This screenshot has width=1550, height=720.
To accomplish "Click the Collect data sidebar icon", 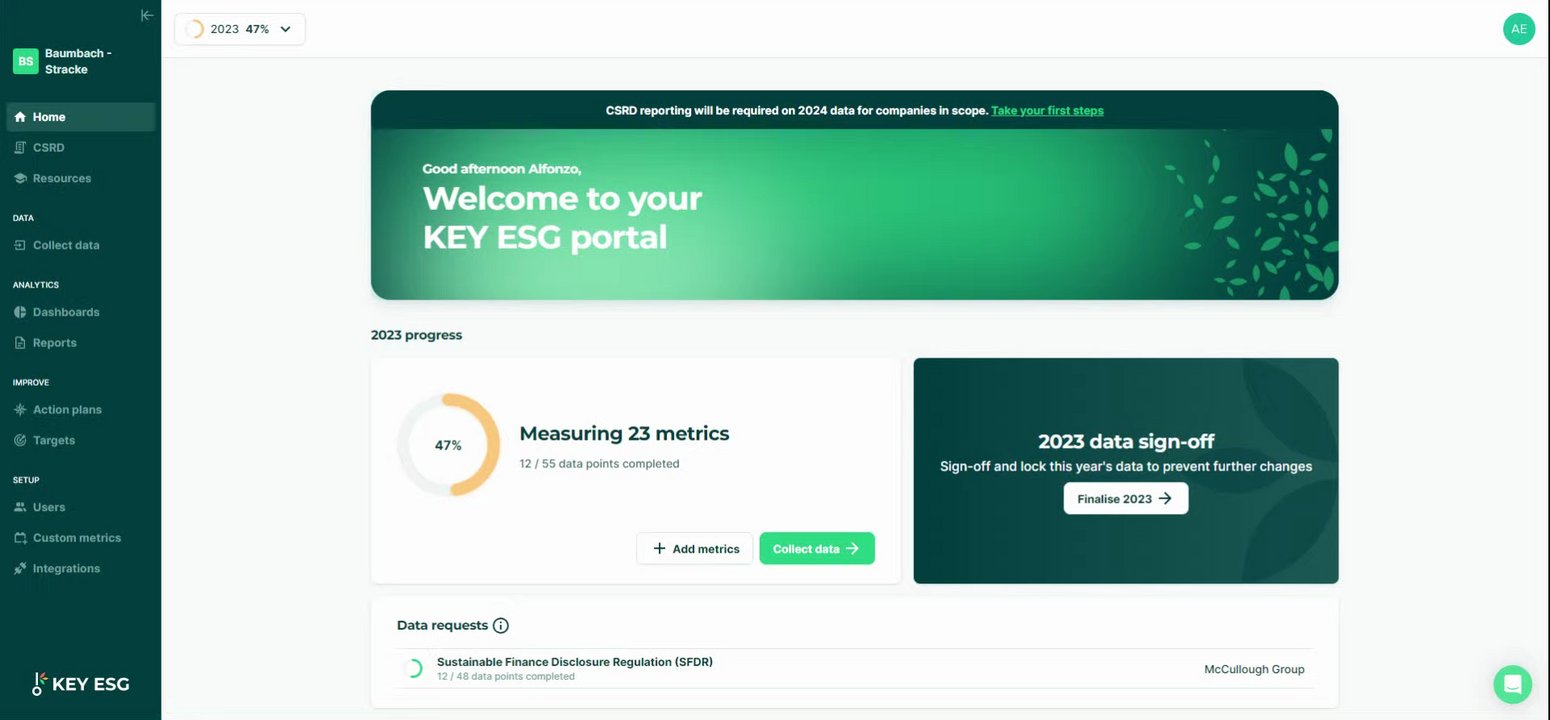I will point(20,245).
